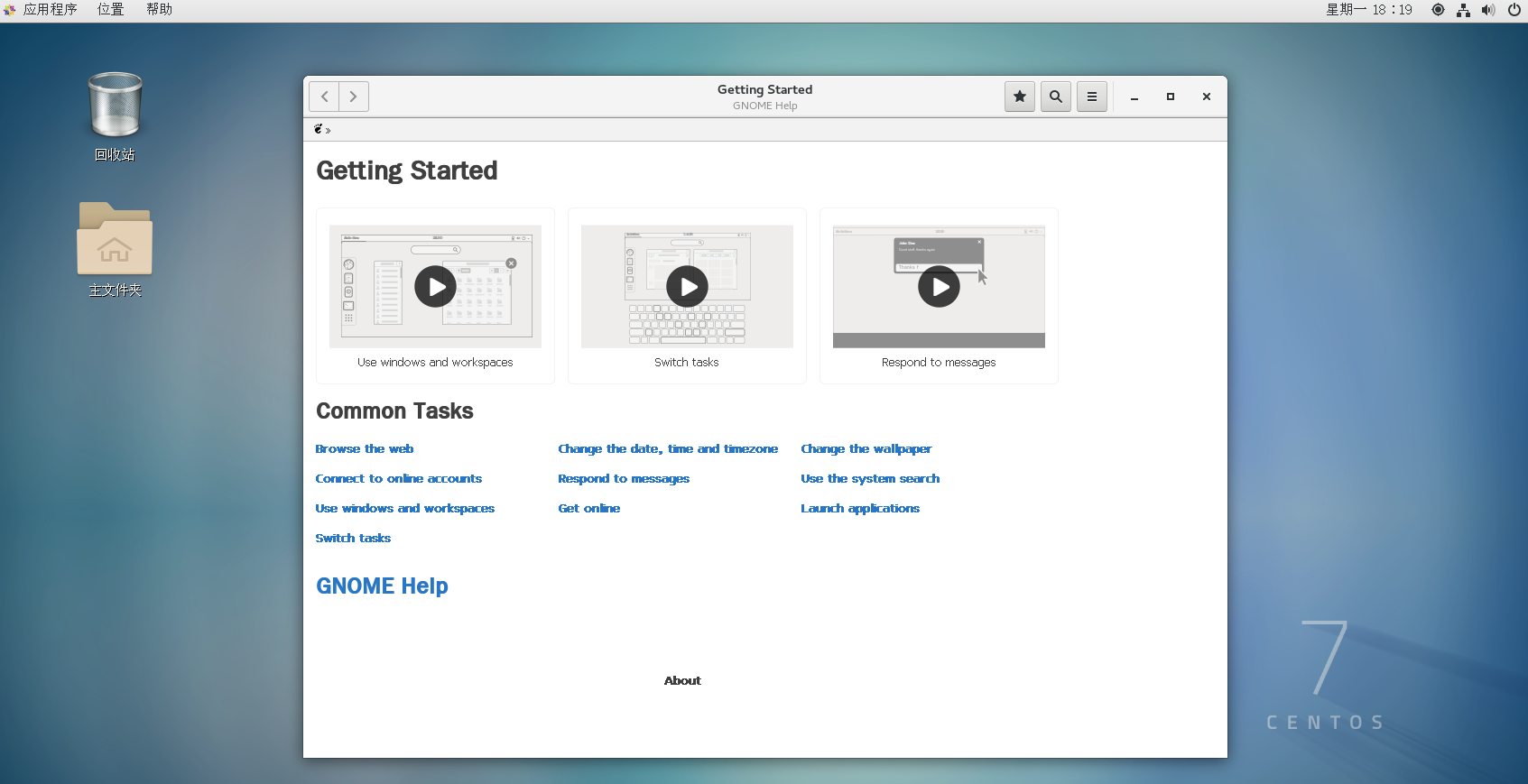
Task: Click the GNOME foot breadcrumb icon
Action: click(319, 129)
